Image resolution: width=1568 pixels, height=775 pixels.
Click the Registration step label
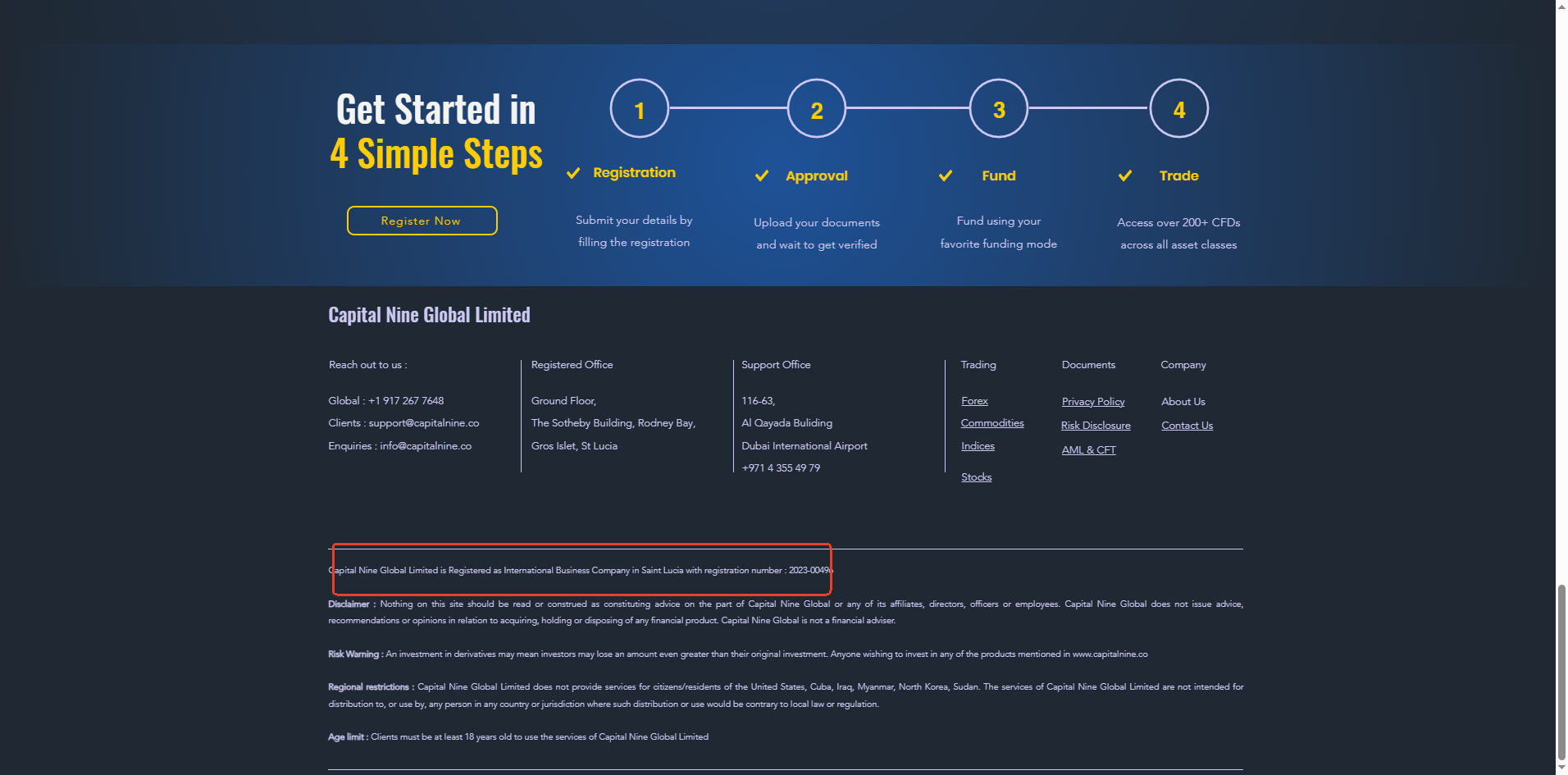tap(634, 173)
